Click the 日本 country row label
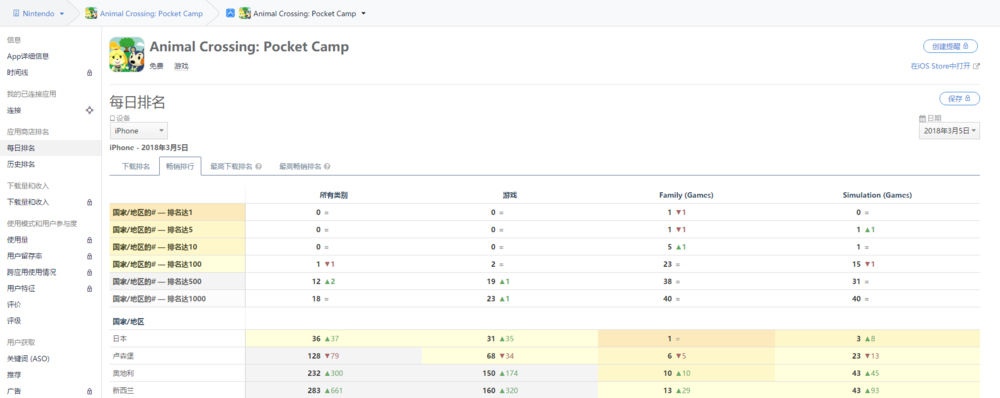The height and width of the screenshot is (398, 1000). pos(120,339)
